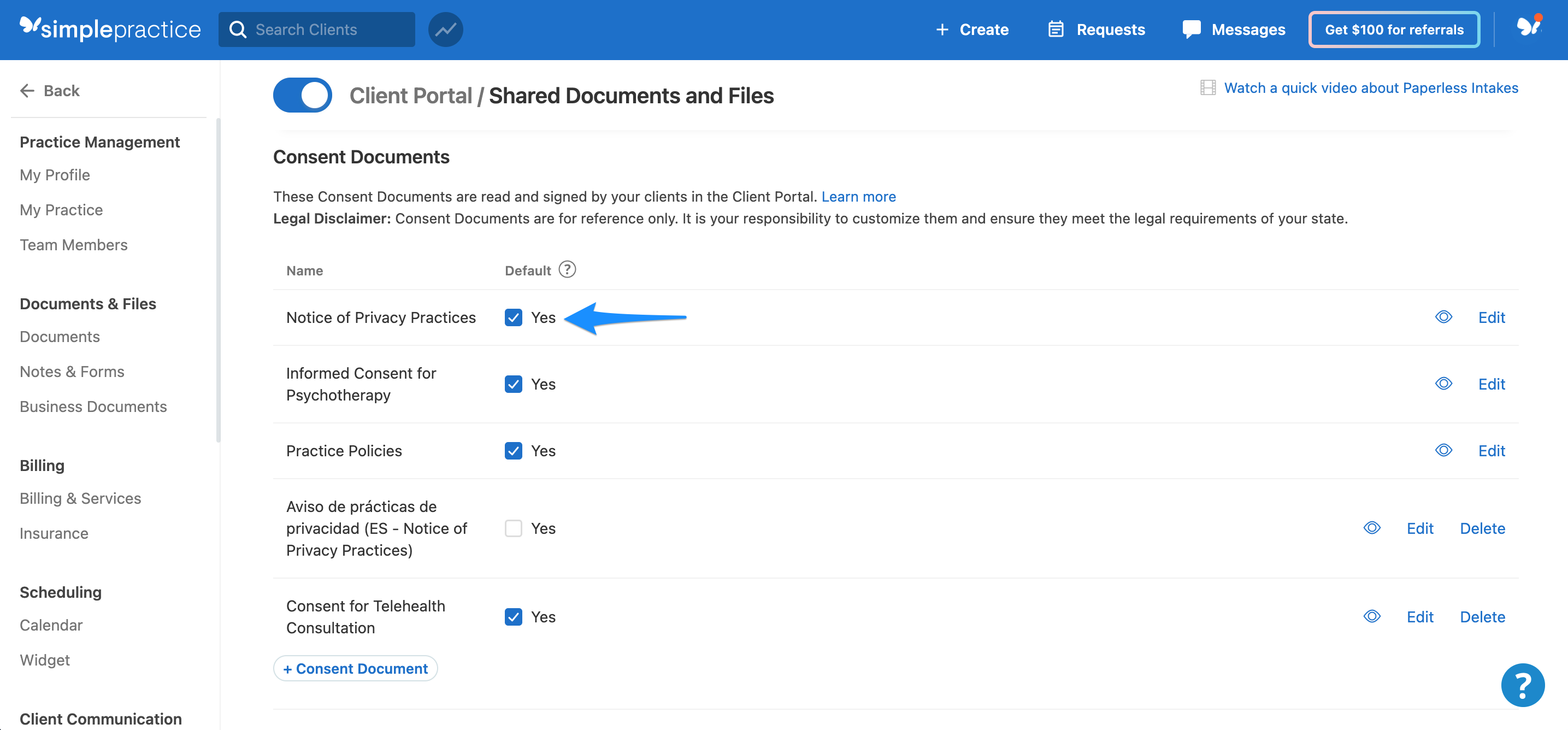Image resolution: width=1568 pixels, height=730 pixels.
Task: Disable the Client Portal toggle switch
Action: 303,95
